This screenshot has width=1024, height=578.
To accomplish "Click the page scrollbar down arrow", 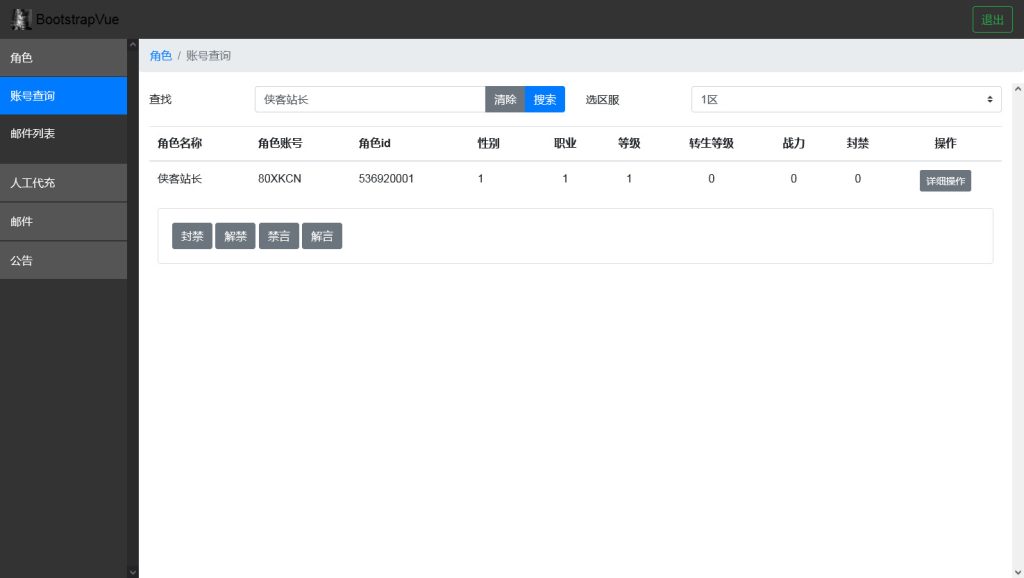I will 1017,570.
